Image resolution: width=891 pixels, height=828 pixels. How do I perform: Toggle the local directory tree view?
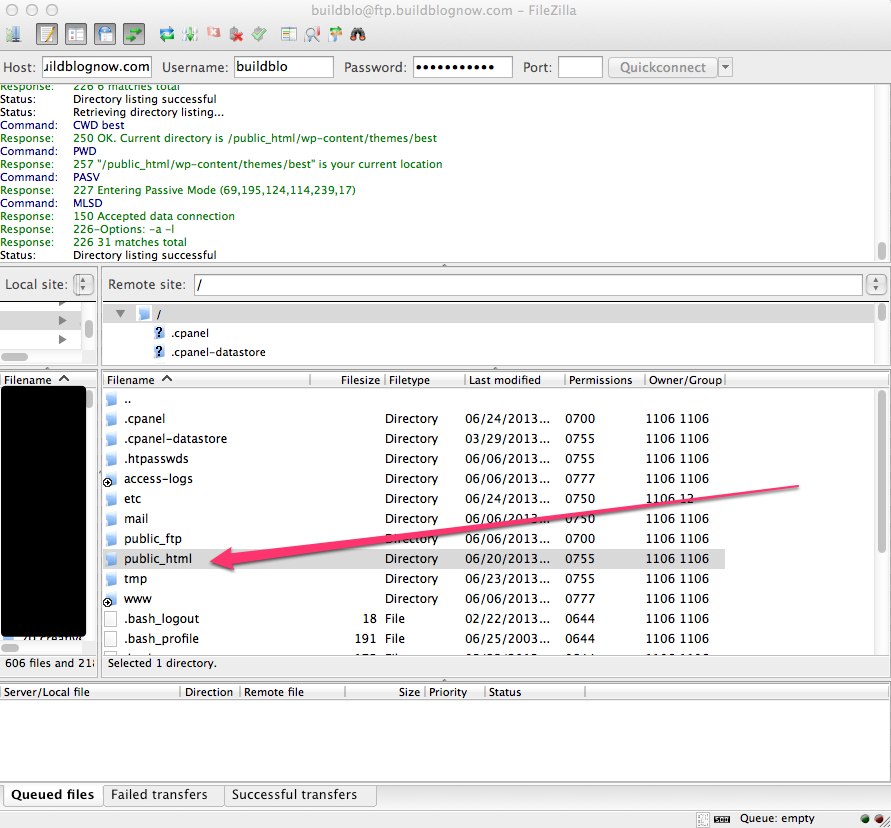(76, 34)
